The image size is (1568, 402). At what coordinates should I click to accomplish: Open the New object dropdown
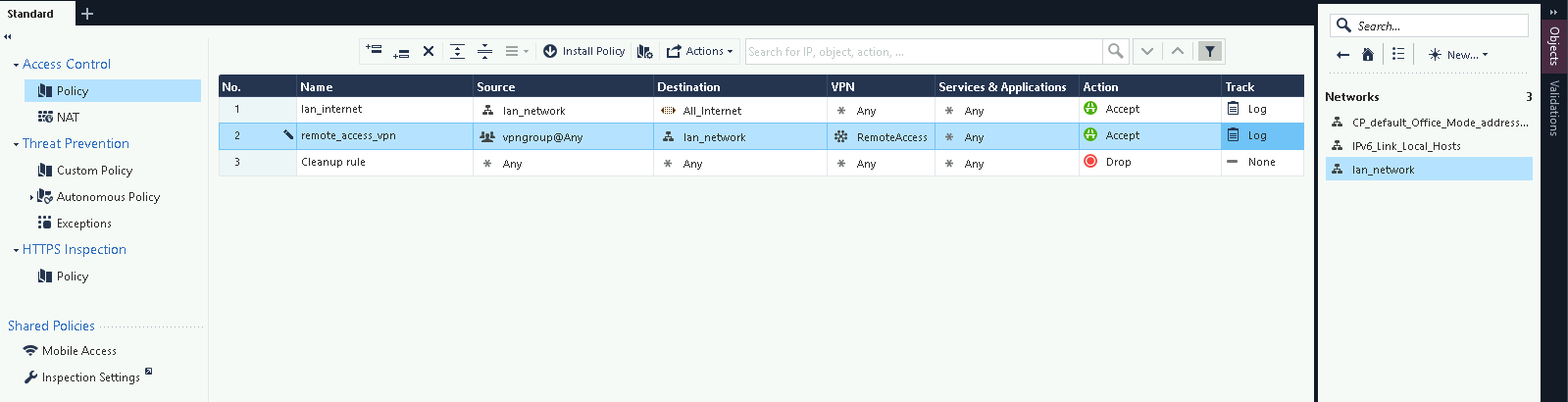tap(1458, 55)
